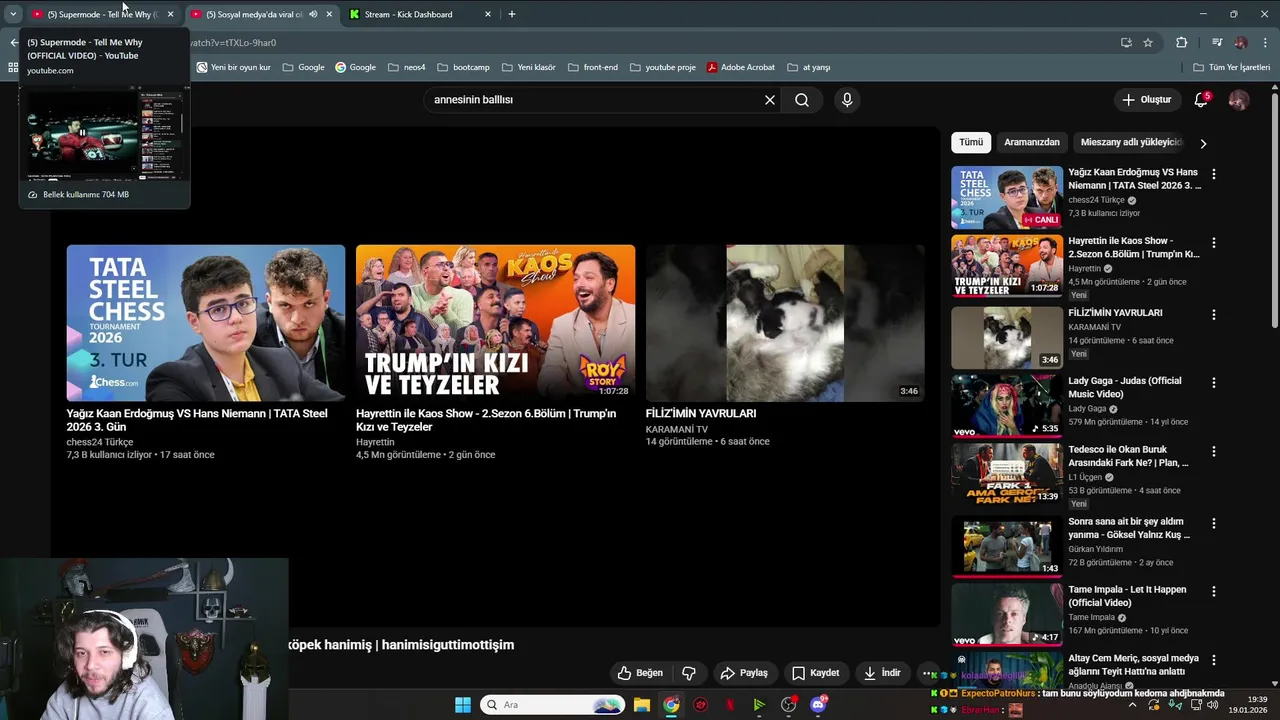Open Discord from the taskbar
This screenshot has height=720, width=1280.
pyautogui.click(x=818, y=705)
